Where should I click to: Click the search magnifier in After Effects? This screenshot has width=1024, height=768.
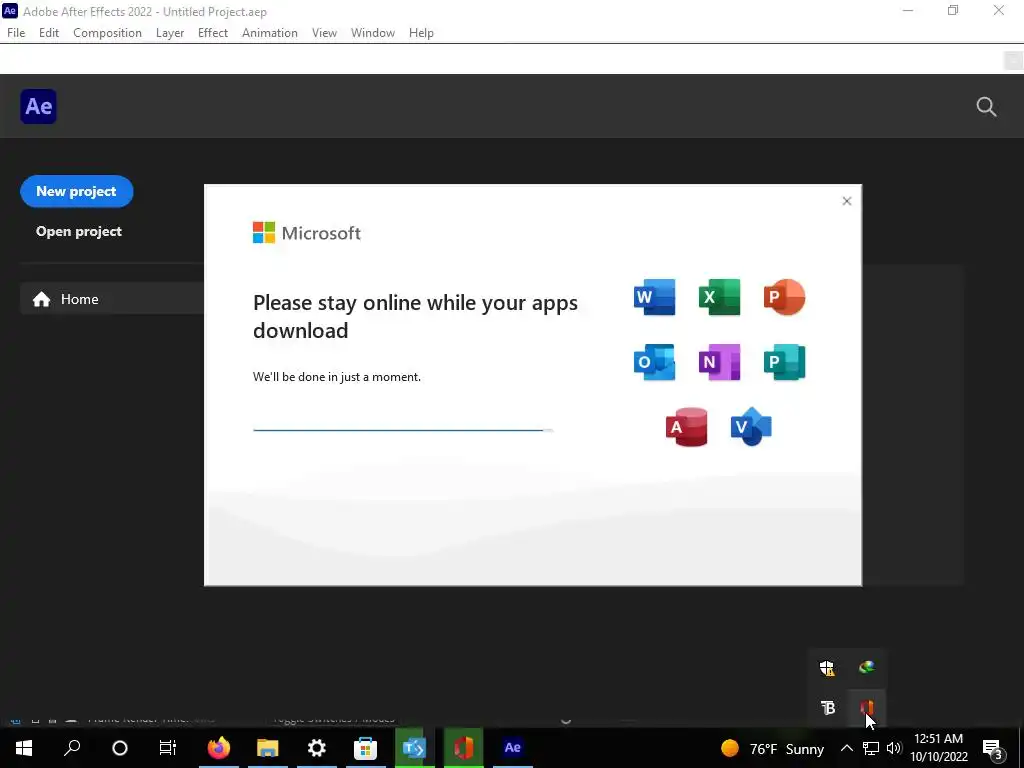[x=986, y=106]
